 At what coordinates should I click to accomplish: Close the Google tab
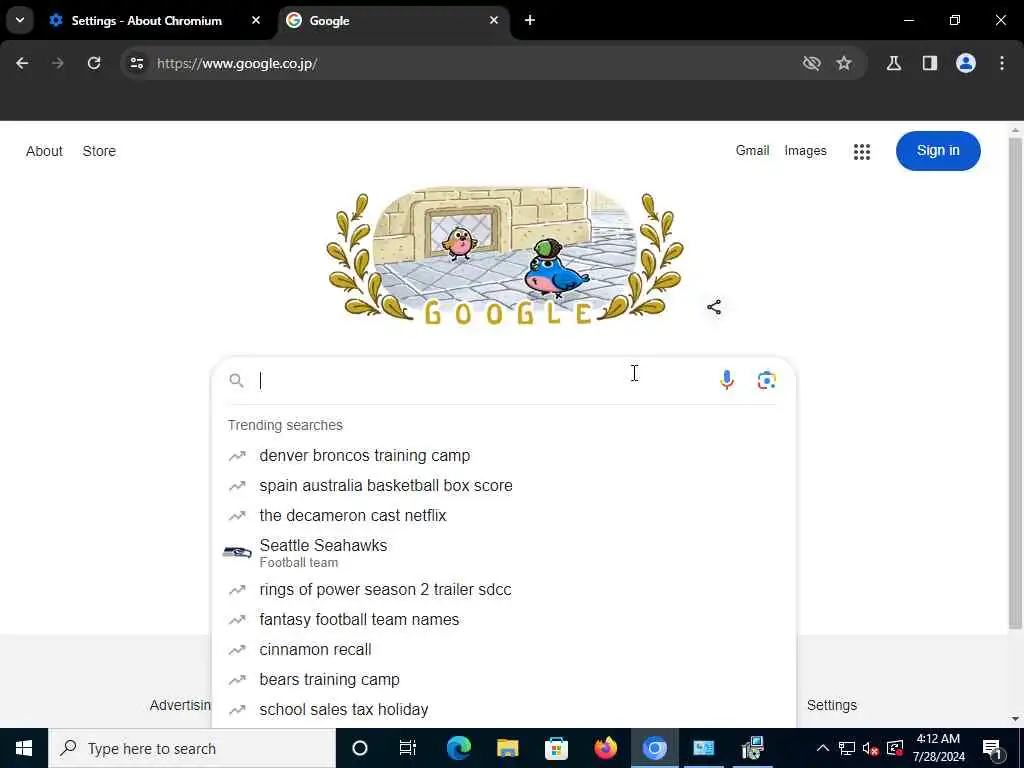point(494,20)
